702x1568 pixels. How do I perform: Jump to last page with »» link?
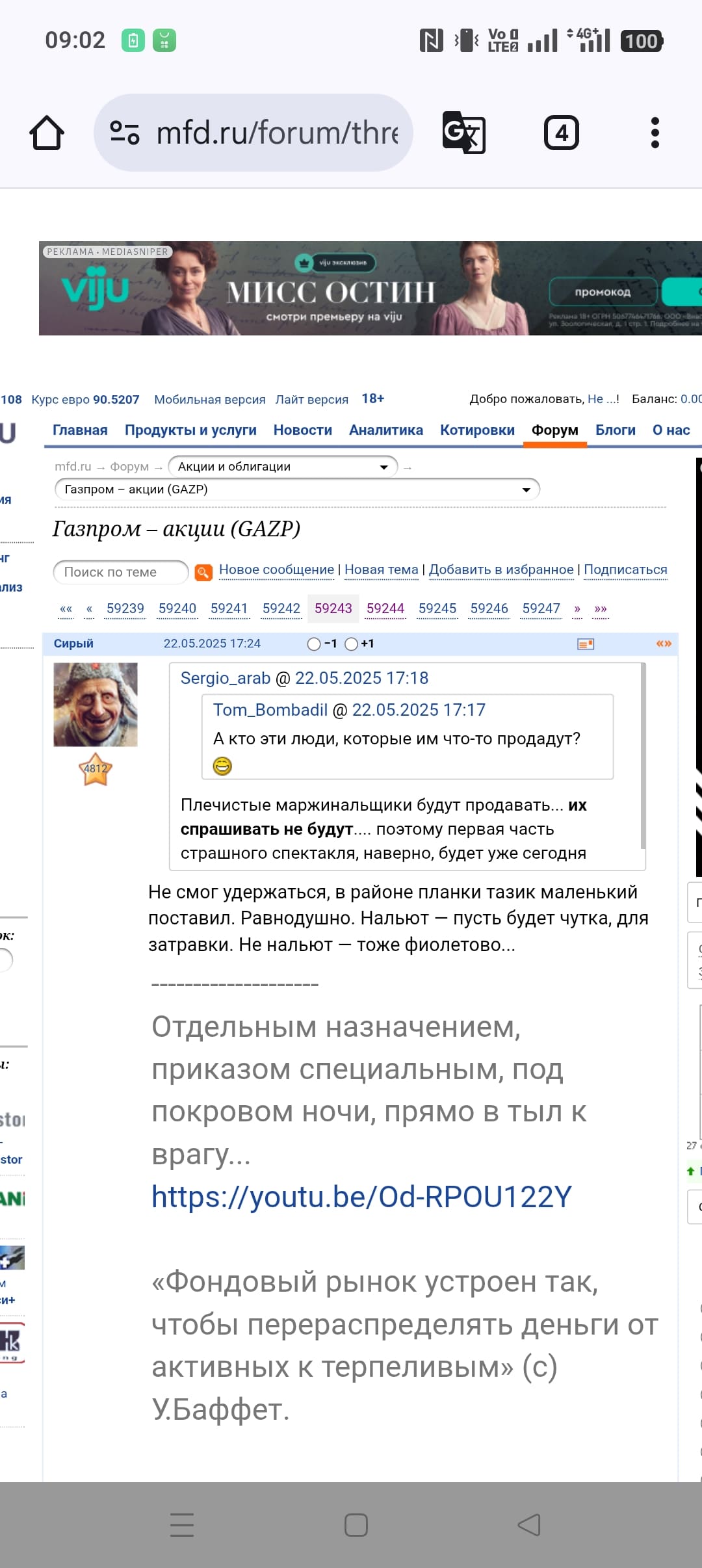pyautogui.click(x=601, y=608)
